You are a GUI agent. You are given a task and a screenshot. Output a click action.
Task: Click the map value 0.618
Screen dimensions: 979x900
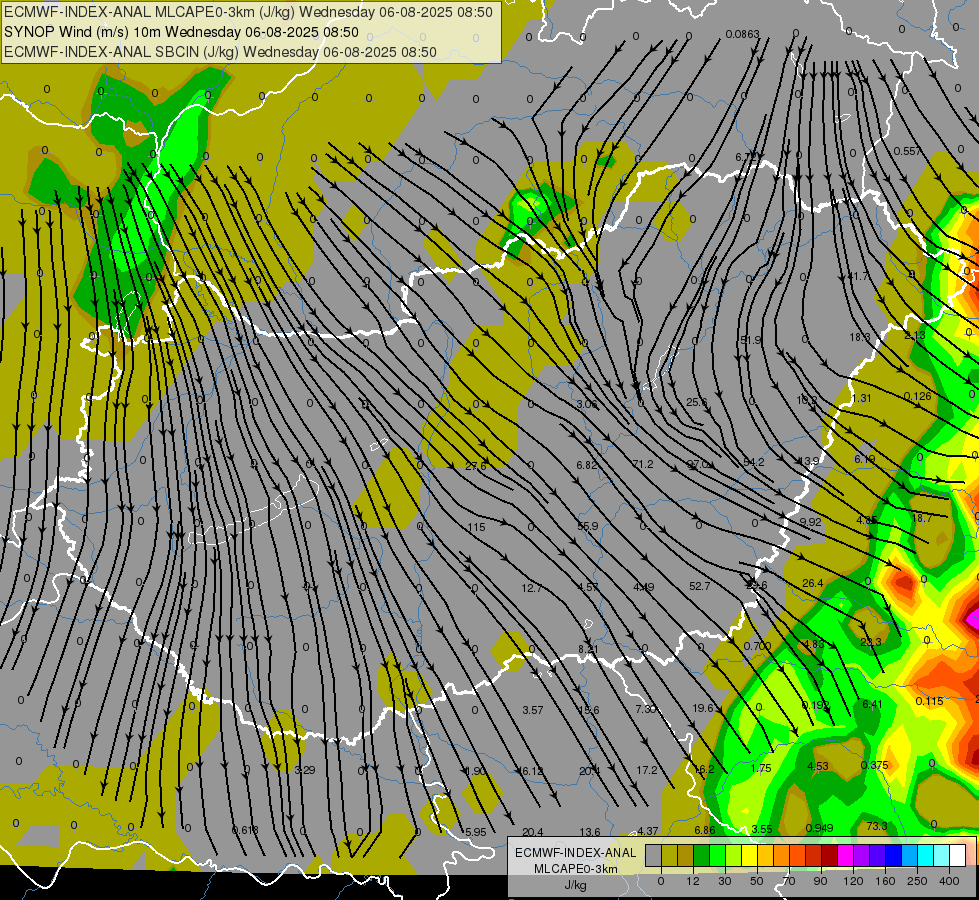tap(245, 830)
